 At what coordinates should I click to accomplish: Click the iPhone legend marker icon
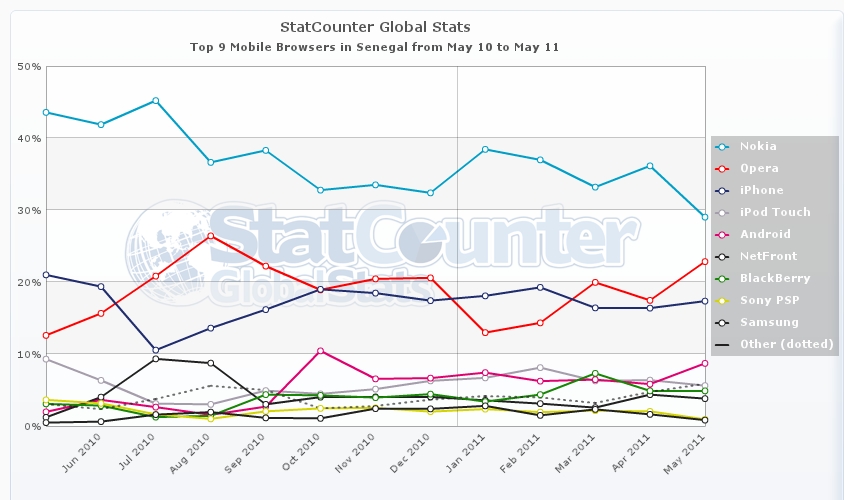724,190
